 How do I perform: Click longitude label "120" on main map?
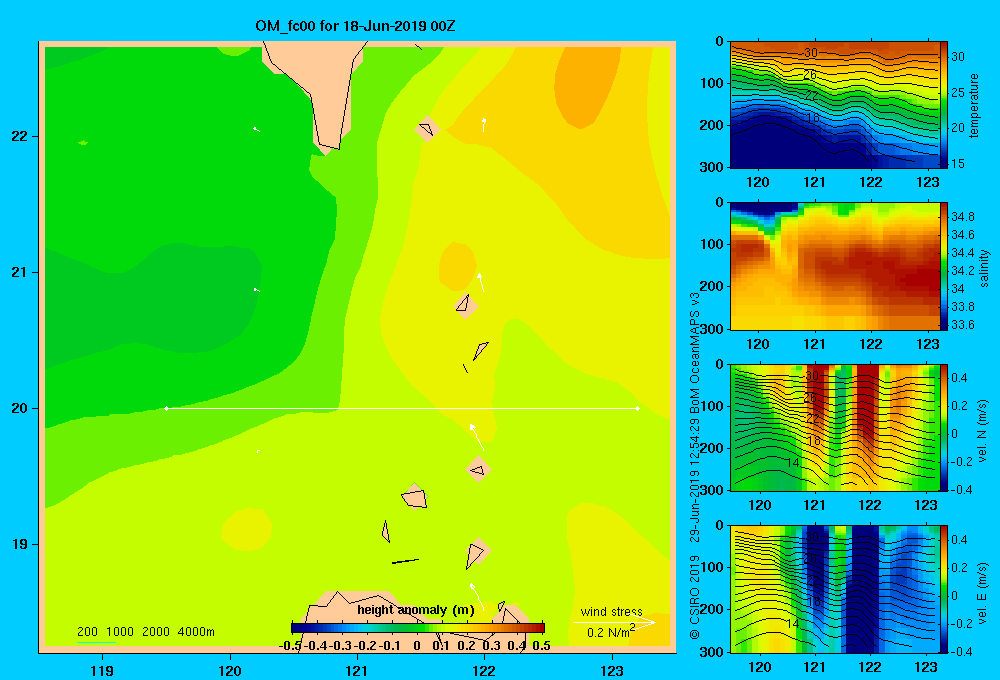pos(230,670)
